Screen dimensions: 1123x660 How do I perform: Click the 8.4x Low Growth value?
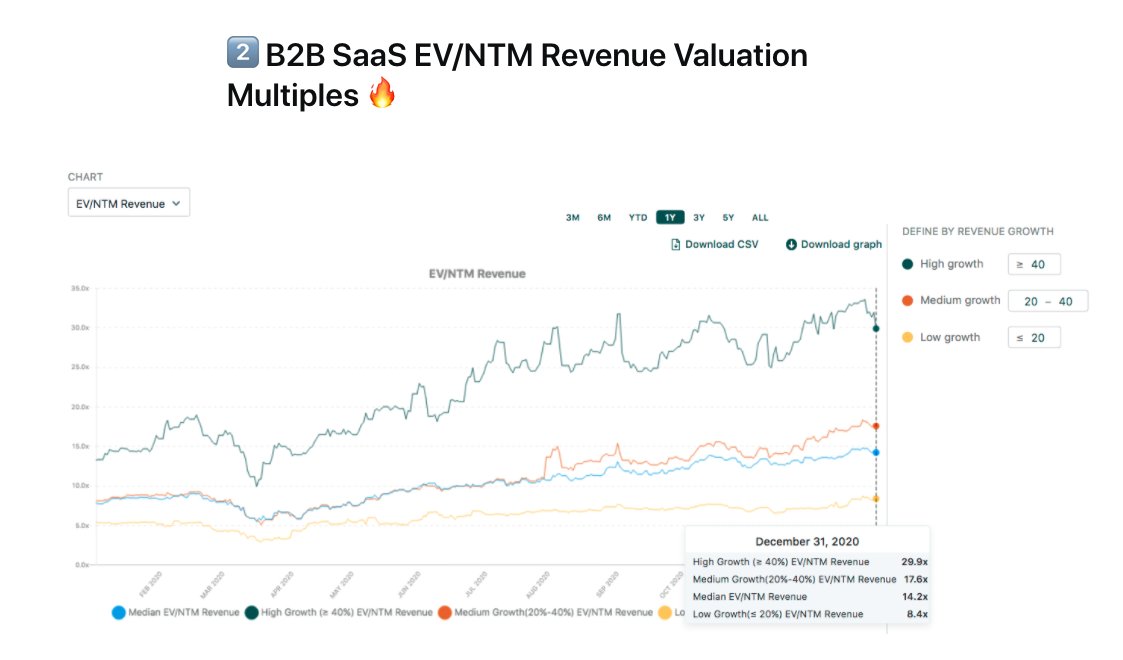[x=917, y=614]
